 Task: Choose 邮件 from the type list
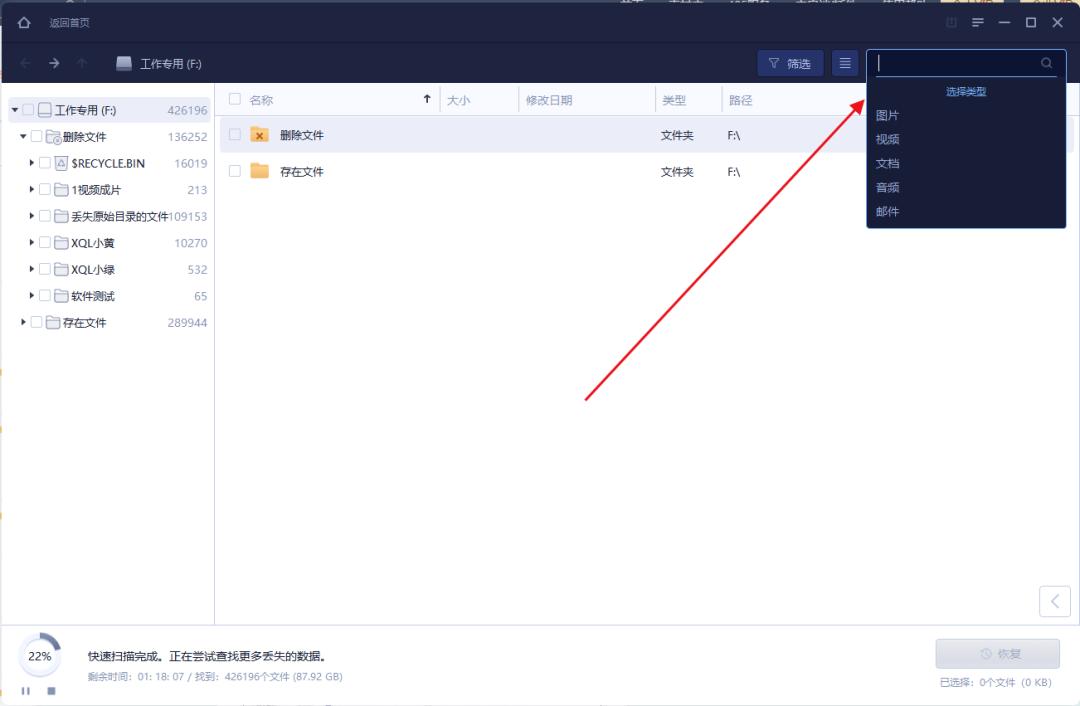(887, 211)
